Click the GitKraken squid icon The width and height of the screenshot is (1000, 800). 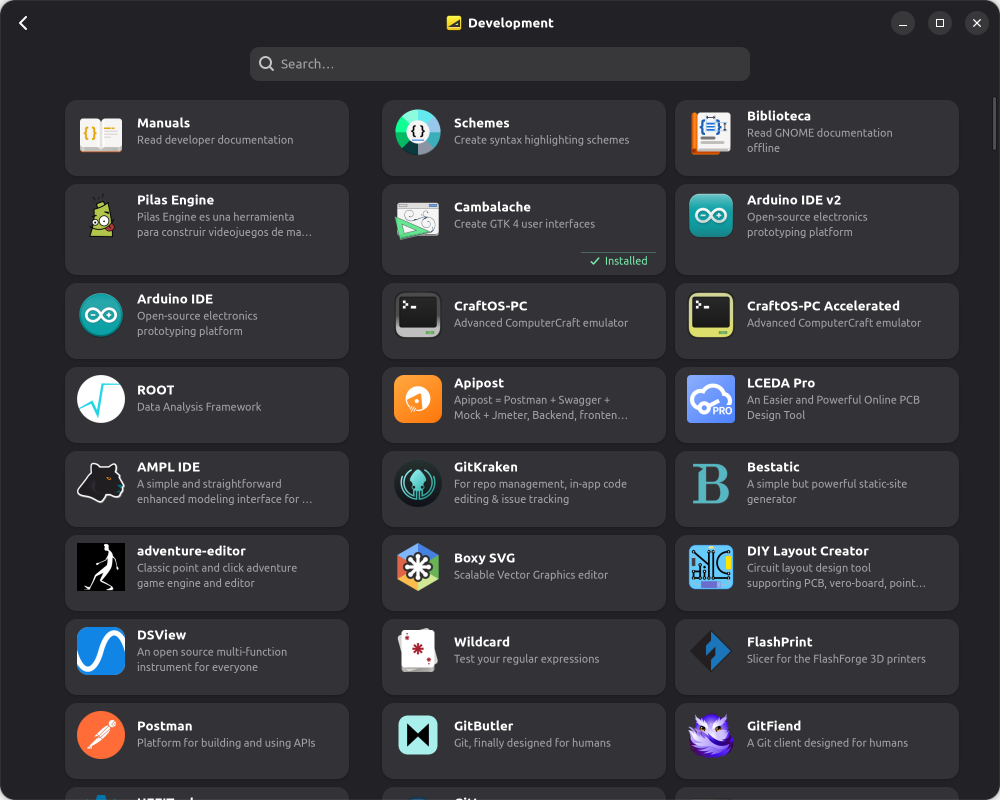[x=418, y=483]
